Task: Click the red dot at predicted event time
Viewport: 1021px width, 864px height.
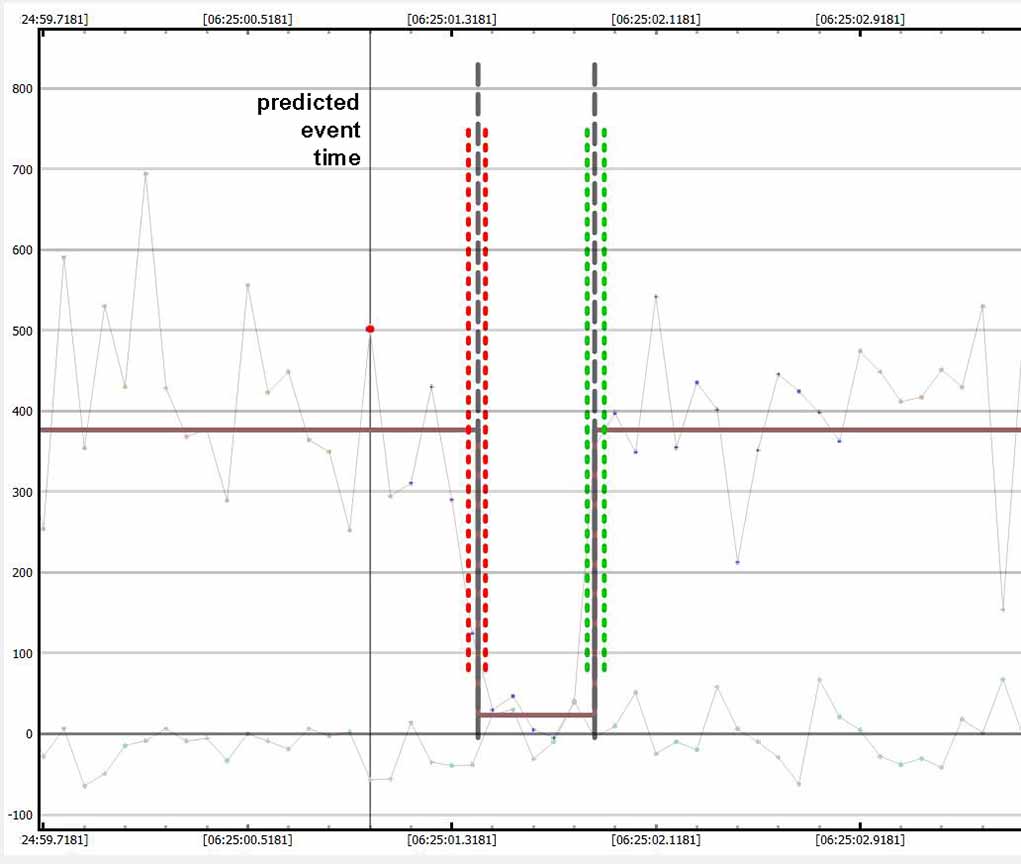Action: 370,328
